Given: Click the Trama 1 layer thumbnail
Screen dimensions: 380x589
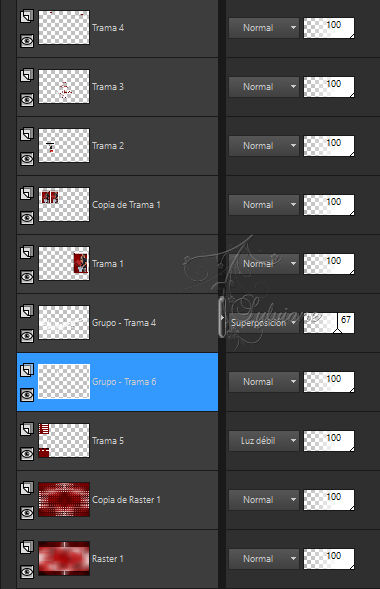Looking at the screenshot, I should [64, 263].
